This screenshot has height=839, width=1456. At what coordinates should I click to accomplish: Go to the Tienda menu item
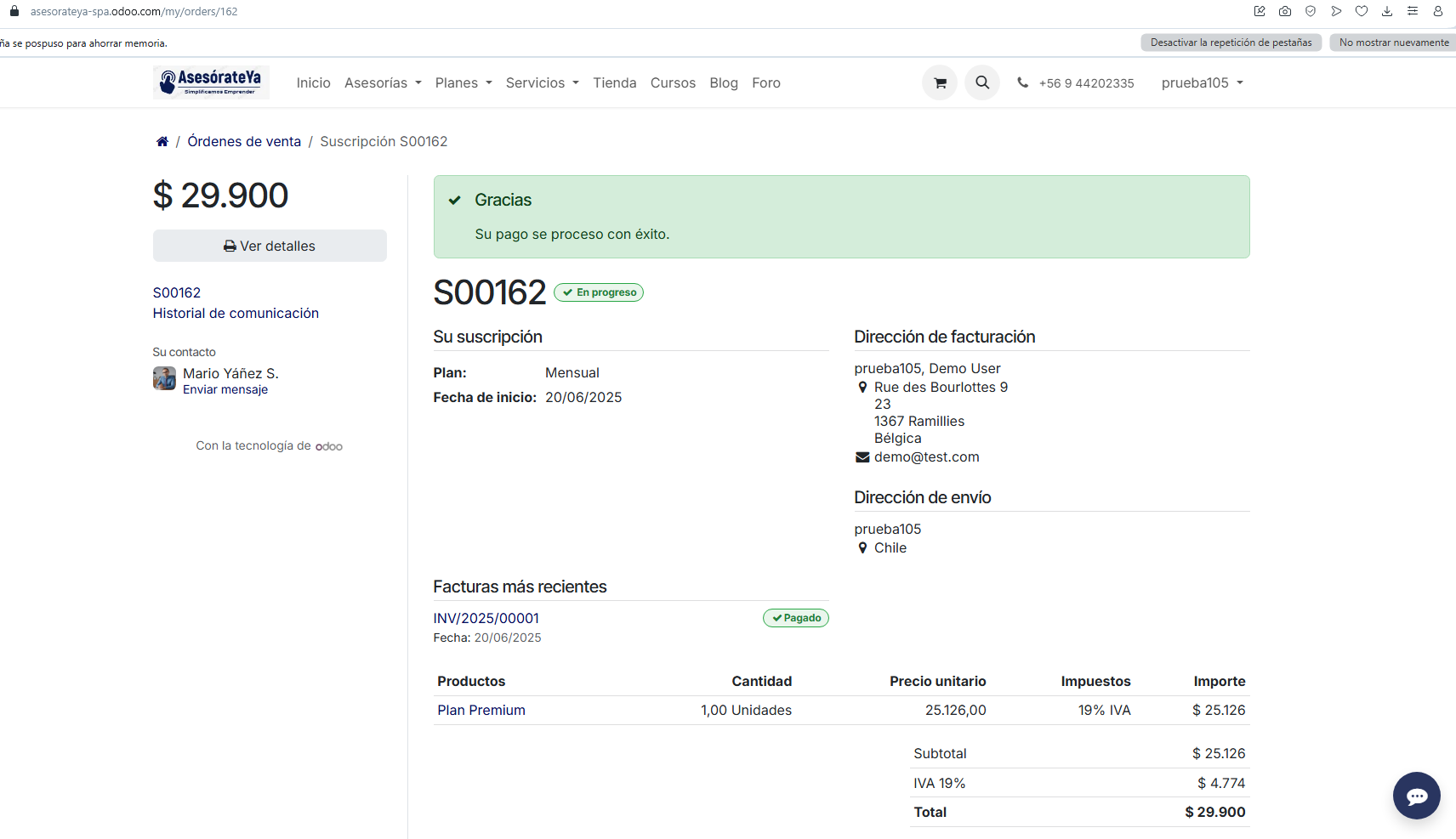tap(614, 83)
